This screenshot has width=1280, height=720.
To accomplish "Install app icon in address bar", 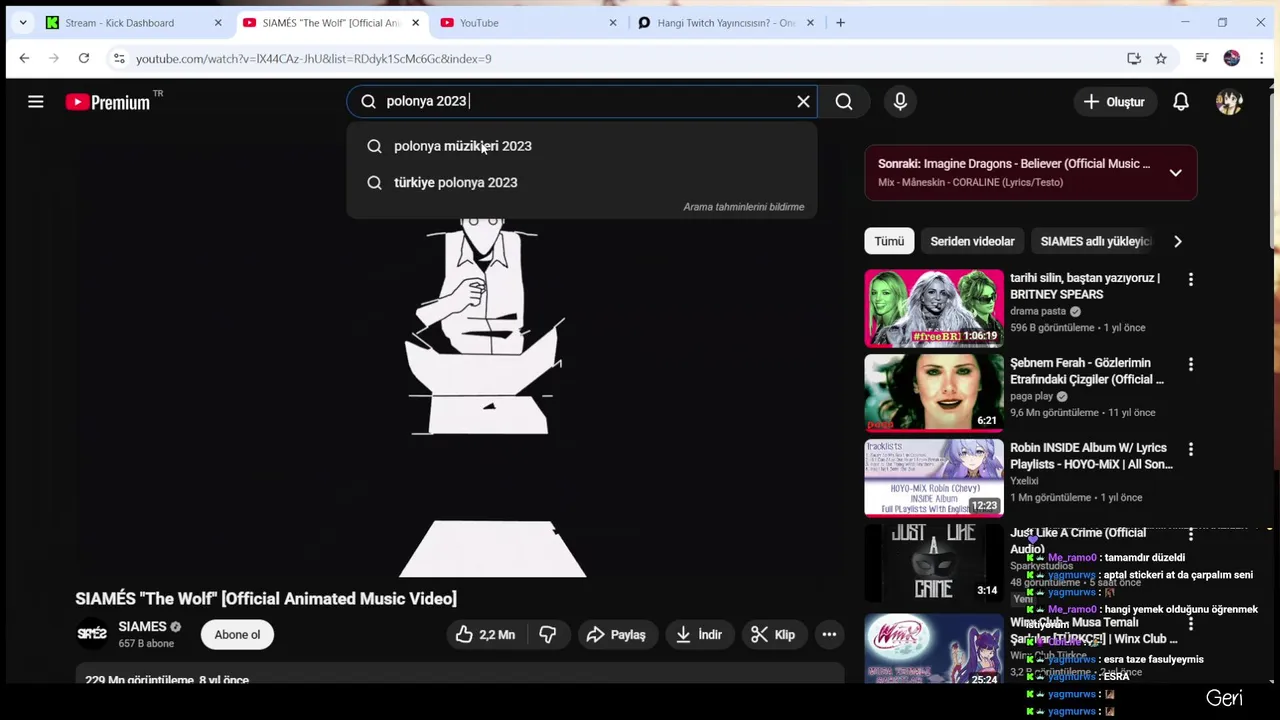I will [1134, 58].
